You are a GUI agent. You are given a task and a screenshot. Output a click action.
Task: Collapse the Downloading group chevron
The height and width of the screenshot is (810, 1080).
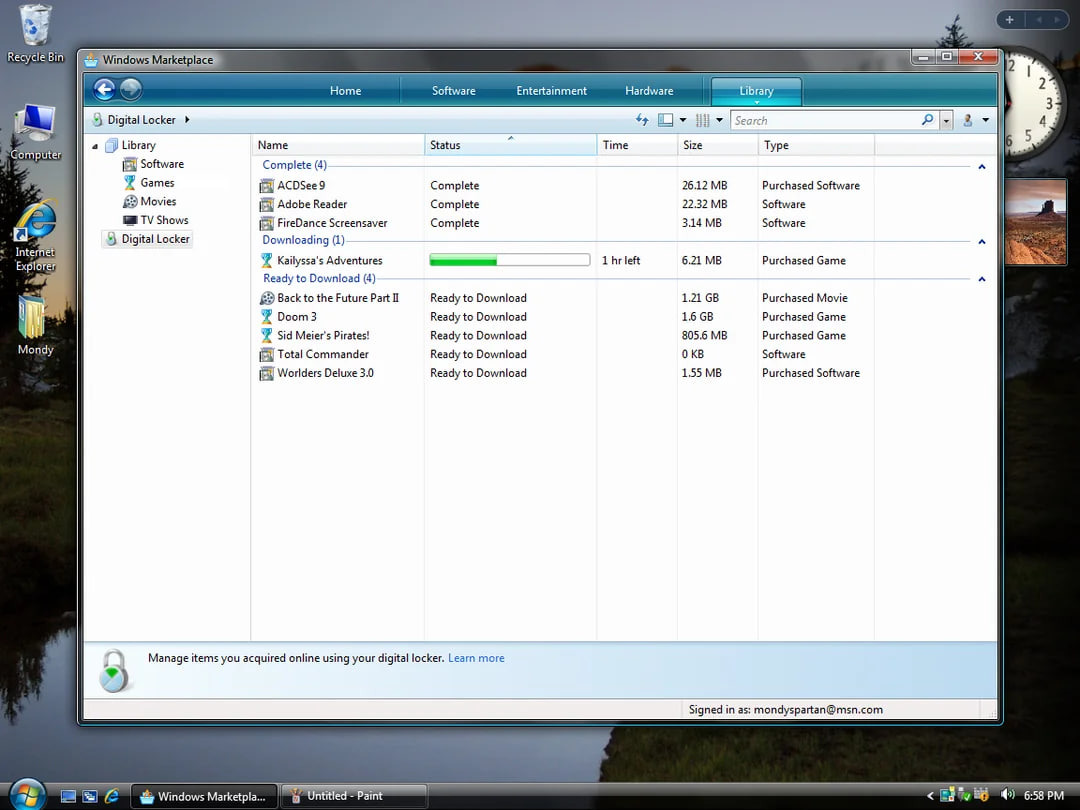coord(981,241)
